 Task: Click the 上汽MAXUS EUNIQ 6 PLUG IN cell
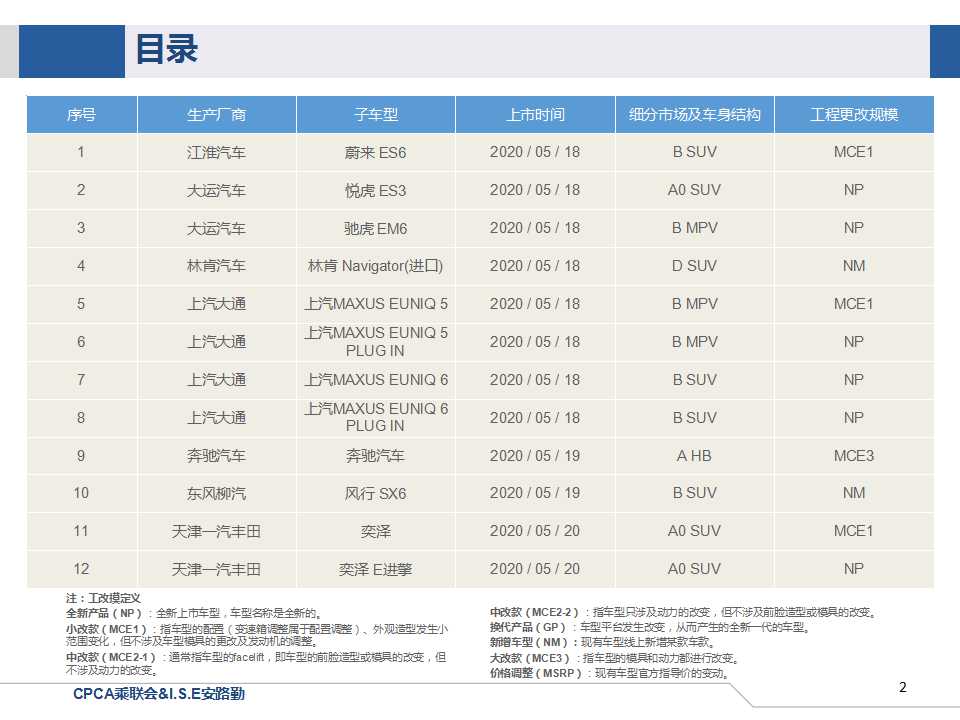click(376, 417)
